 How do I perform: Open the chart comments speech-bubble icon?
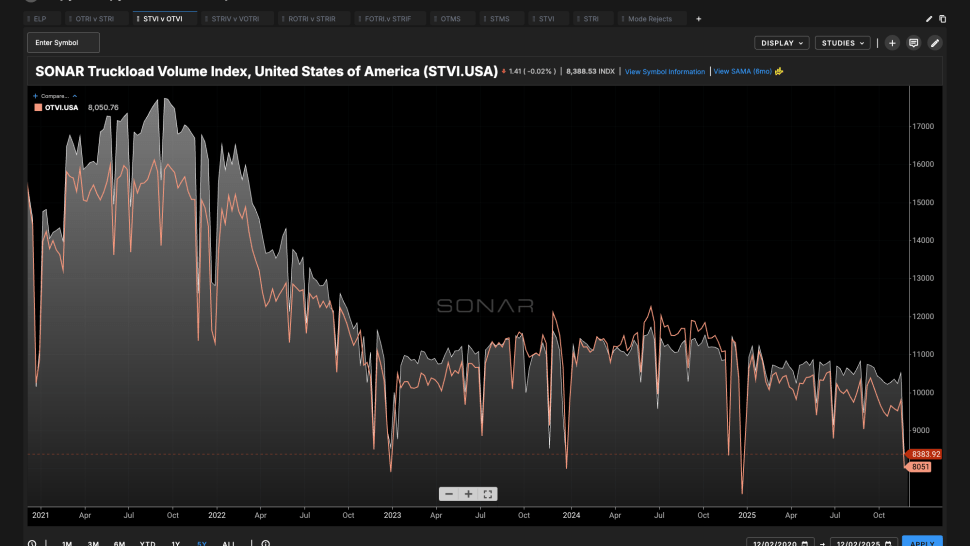[913, 43]
